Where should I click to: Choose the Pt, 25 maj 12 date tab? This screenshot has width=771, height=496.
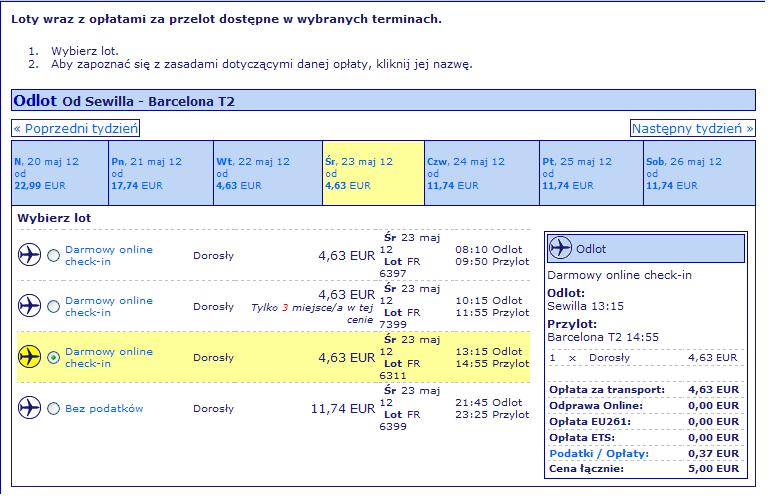click(592, 173)
